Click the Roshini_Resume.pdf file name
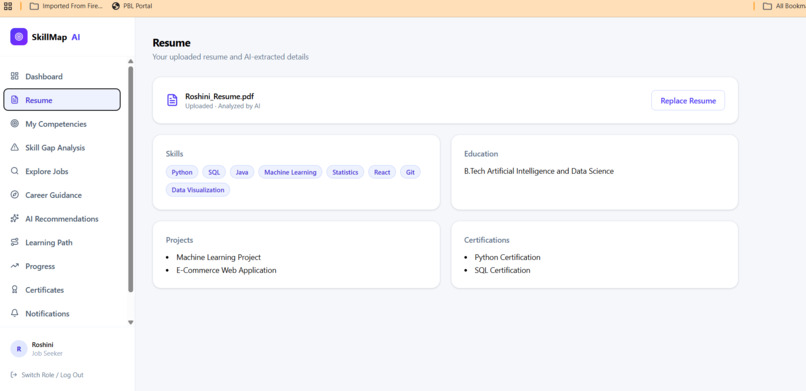Screen dimensions: 806x391 [x=219, y=96]
